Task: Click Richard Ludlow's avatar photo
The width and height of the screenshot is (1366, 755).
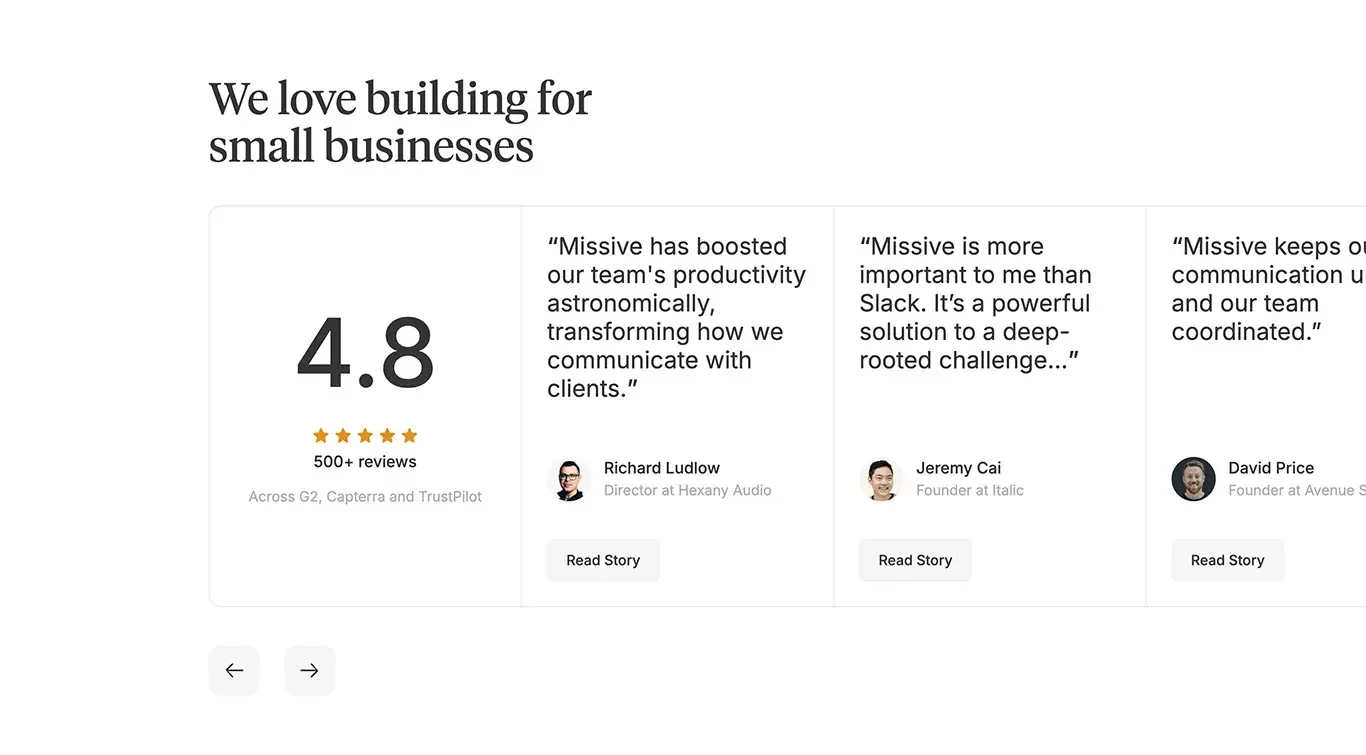Action: pyautogui.click(x=570, y=479)
